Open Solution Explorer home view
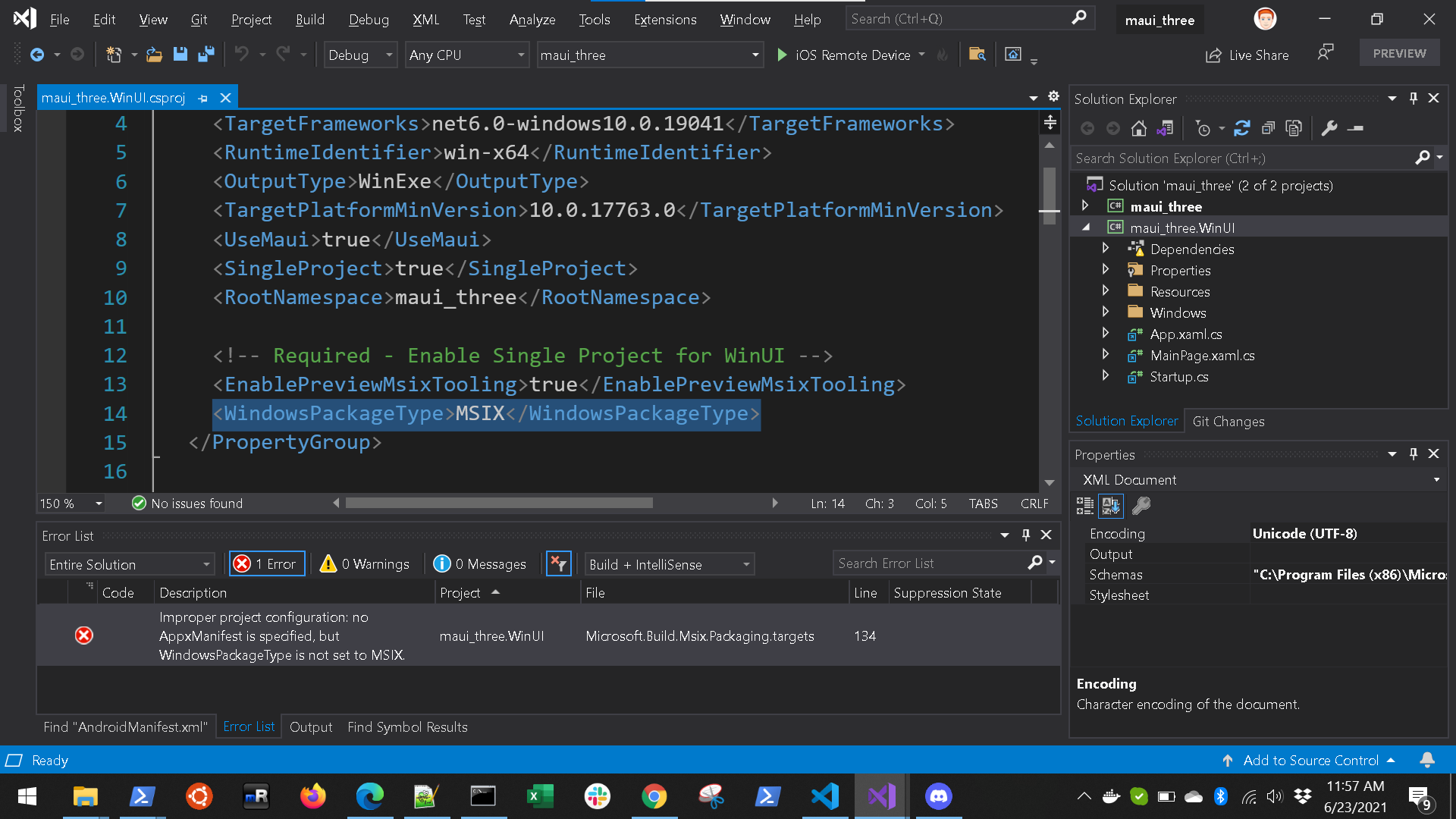The image size is (1456, 819). pyautogui.click(x=1138, y=127)
